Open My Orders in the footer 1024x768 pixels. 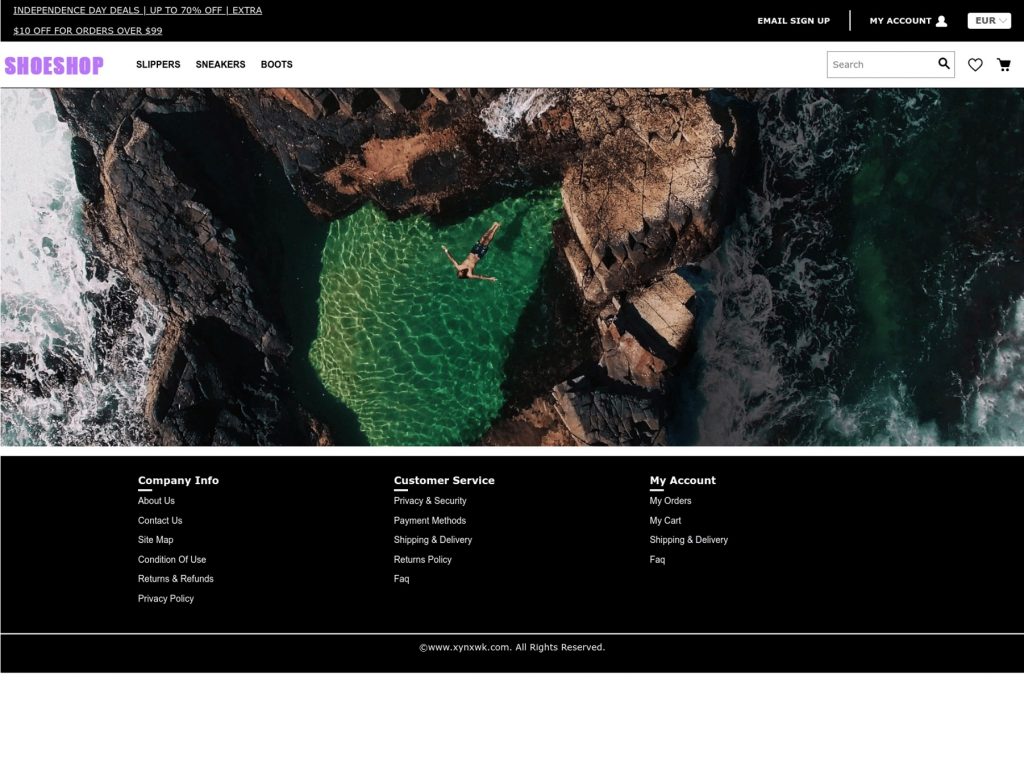click(670, 501)
